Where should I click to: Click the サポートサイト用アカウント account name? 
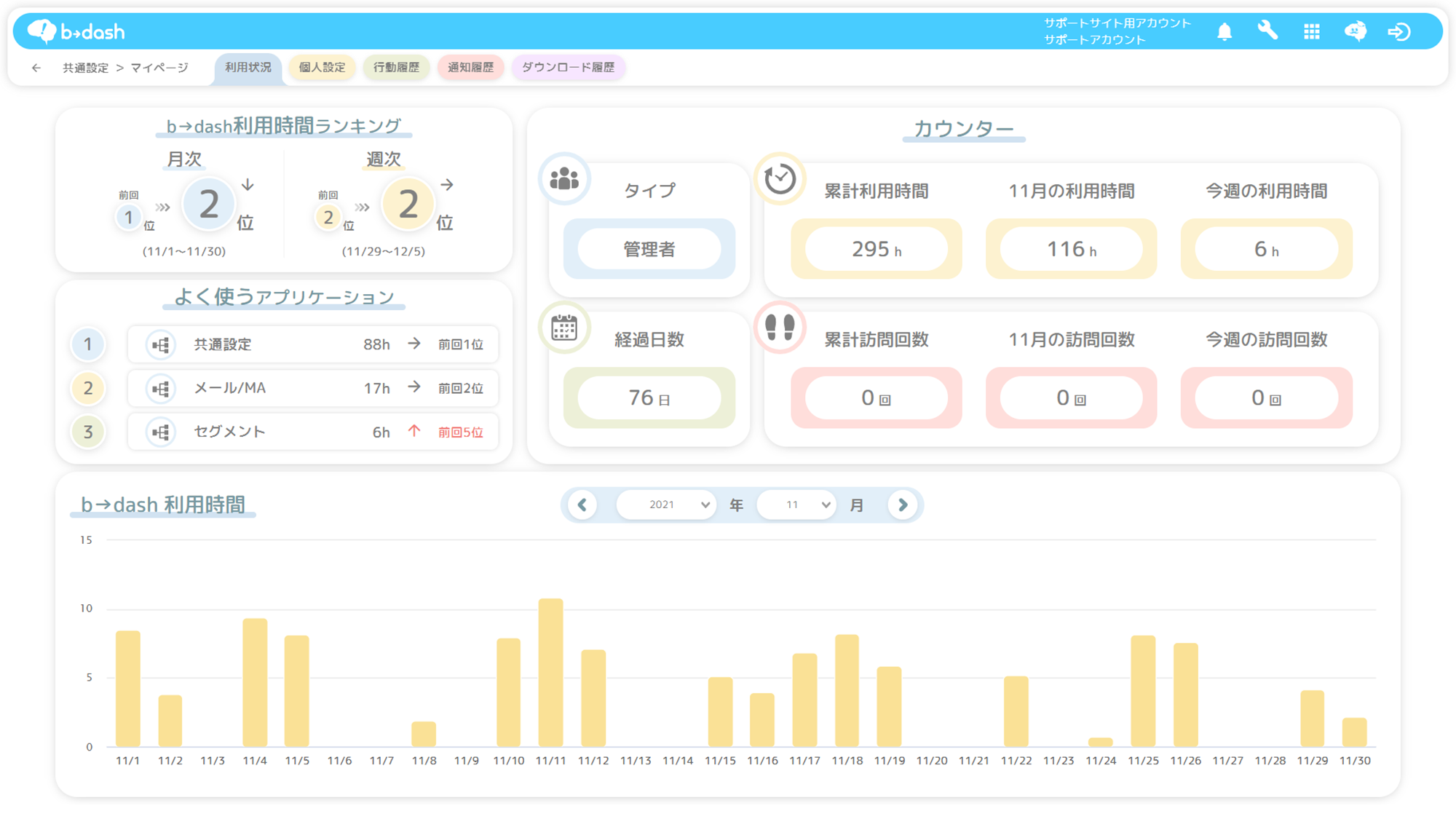point(1117,23)
